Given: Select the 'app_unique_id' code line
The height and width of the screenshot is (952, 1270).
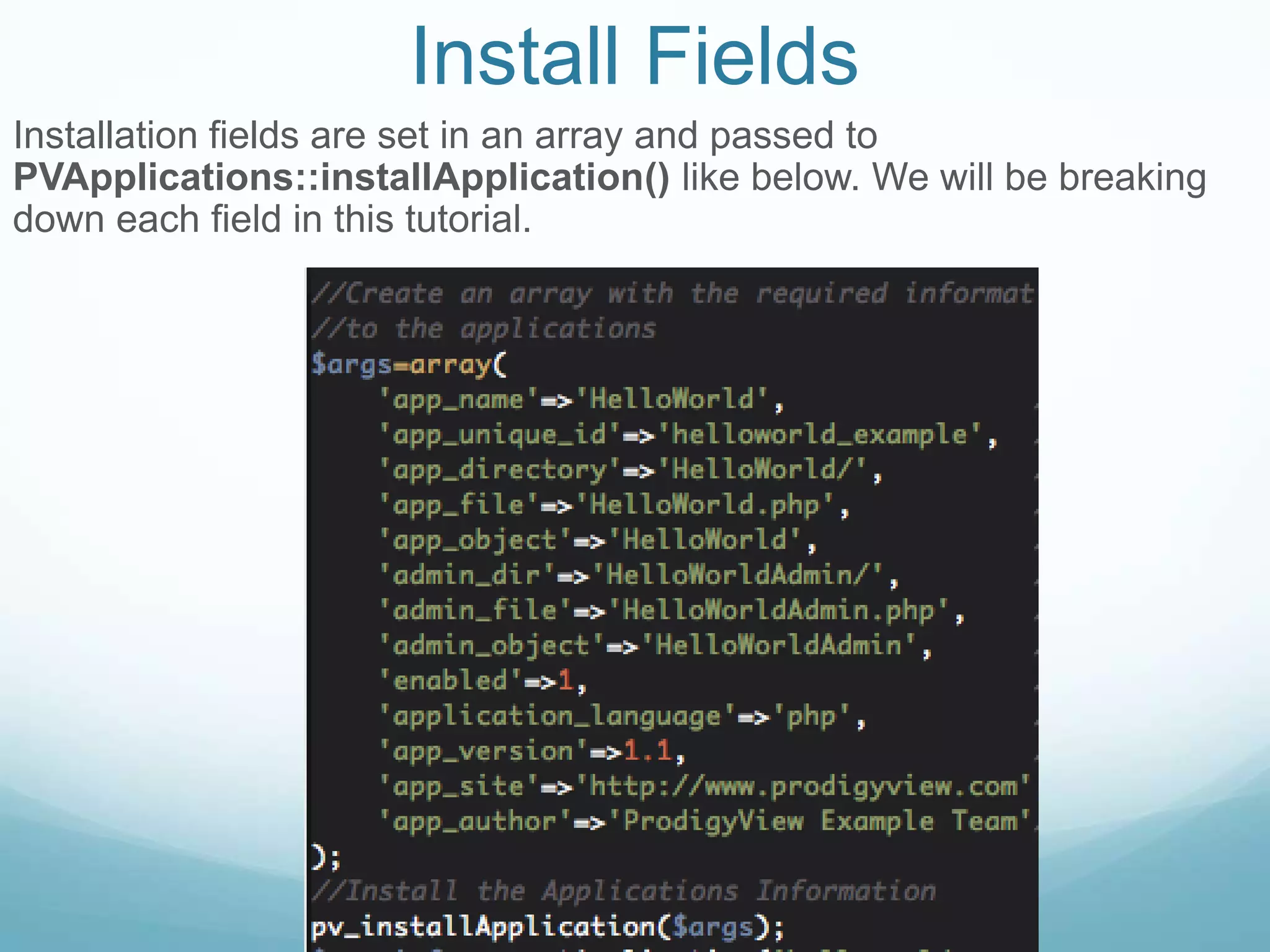Looking at the screenshot, I should (688, 434).
